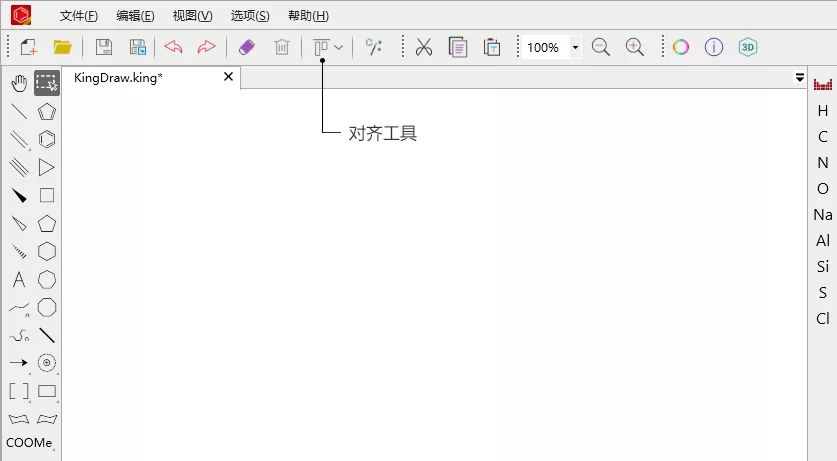Select the cyclopentane ring tool
This screenshot has height=461, width=837.
47,224
